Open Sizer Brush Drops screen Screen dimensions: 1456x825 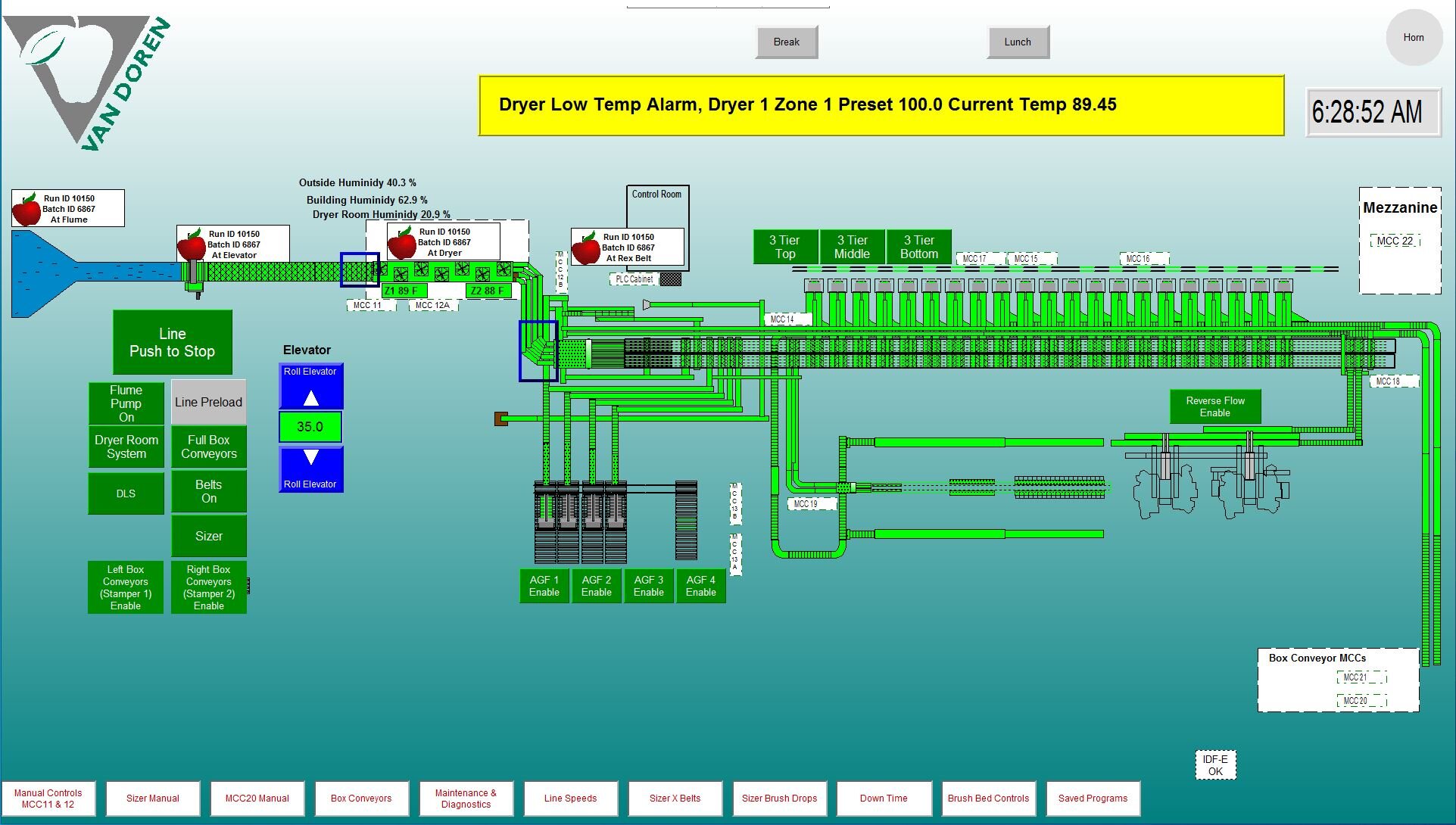(779, 799)
